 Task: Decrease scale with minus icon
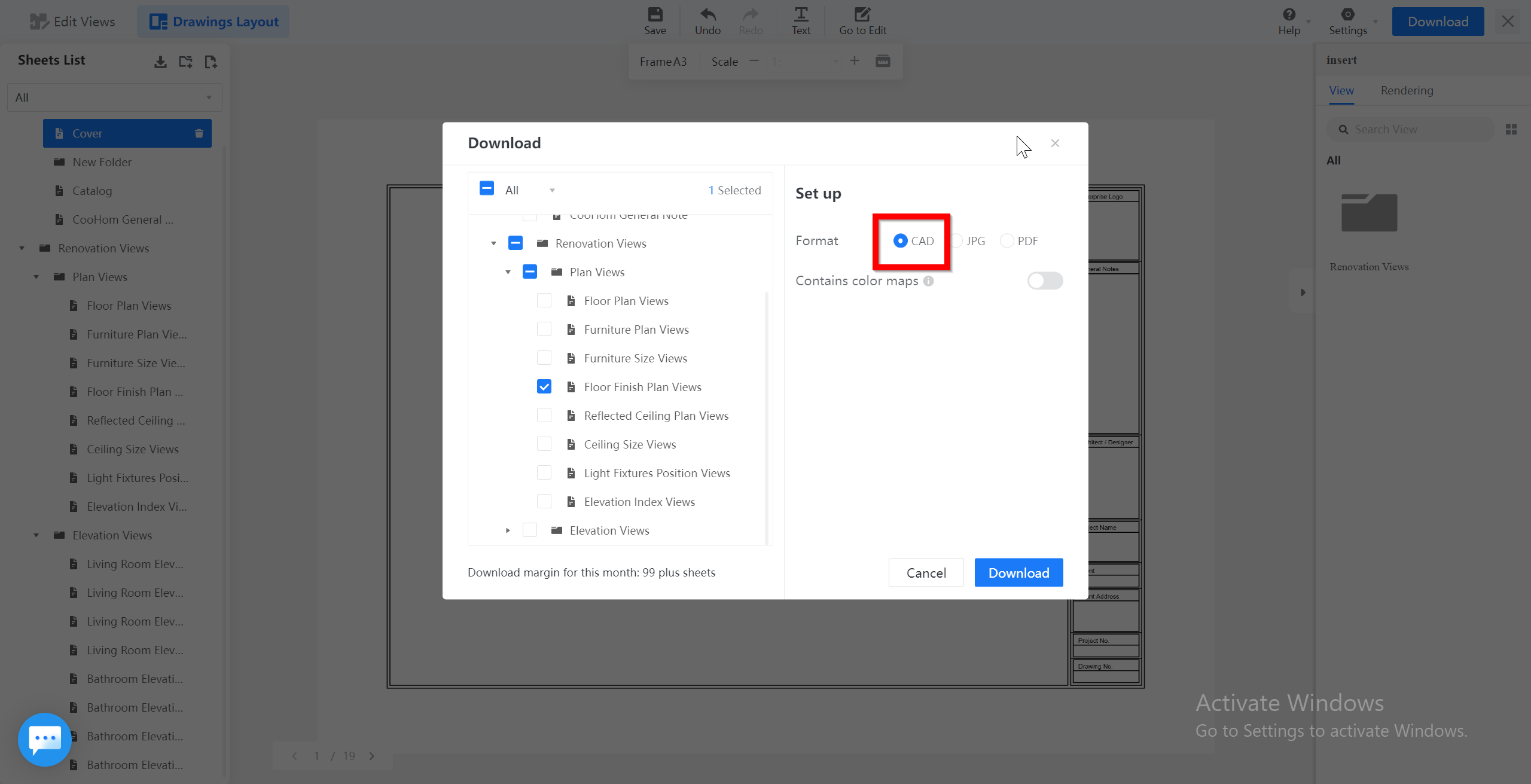pos(754,61)
